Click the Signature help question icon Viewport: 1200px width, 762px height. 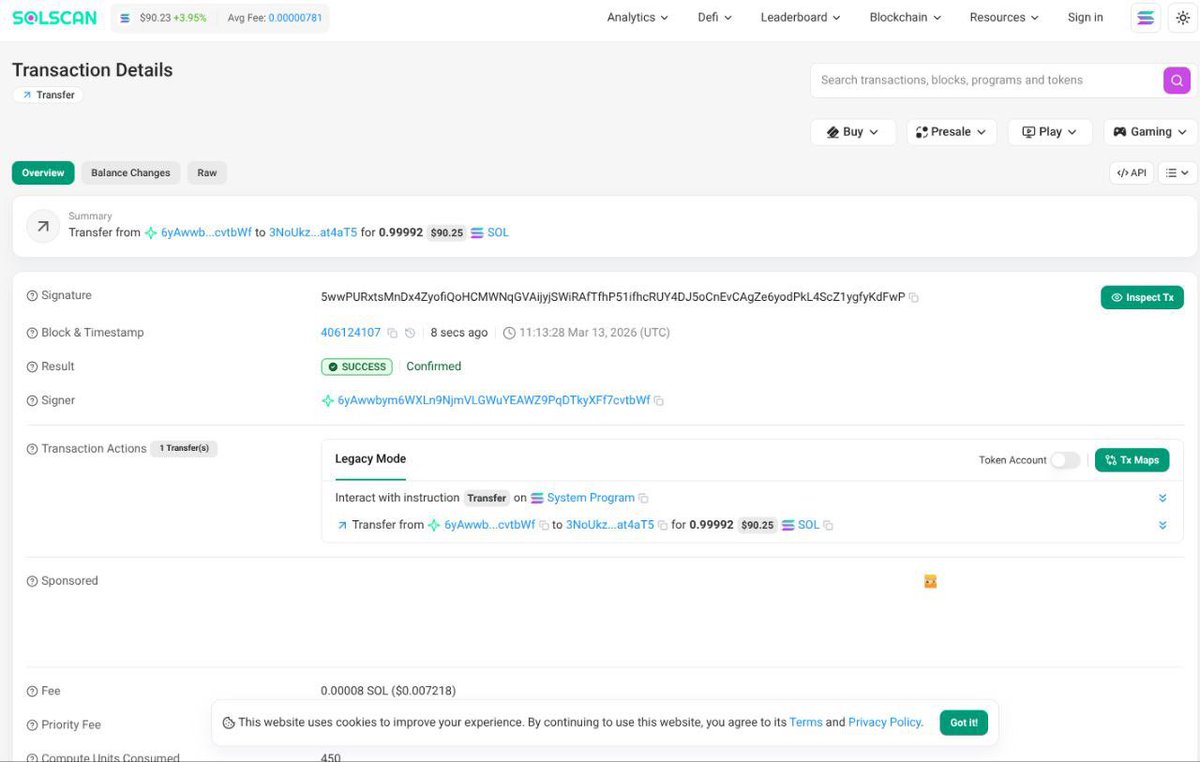32,296
